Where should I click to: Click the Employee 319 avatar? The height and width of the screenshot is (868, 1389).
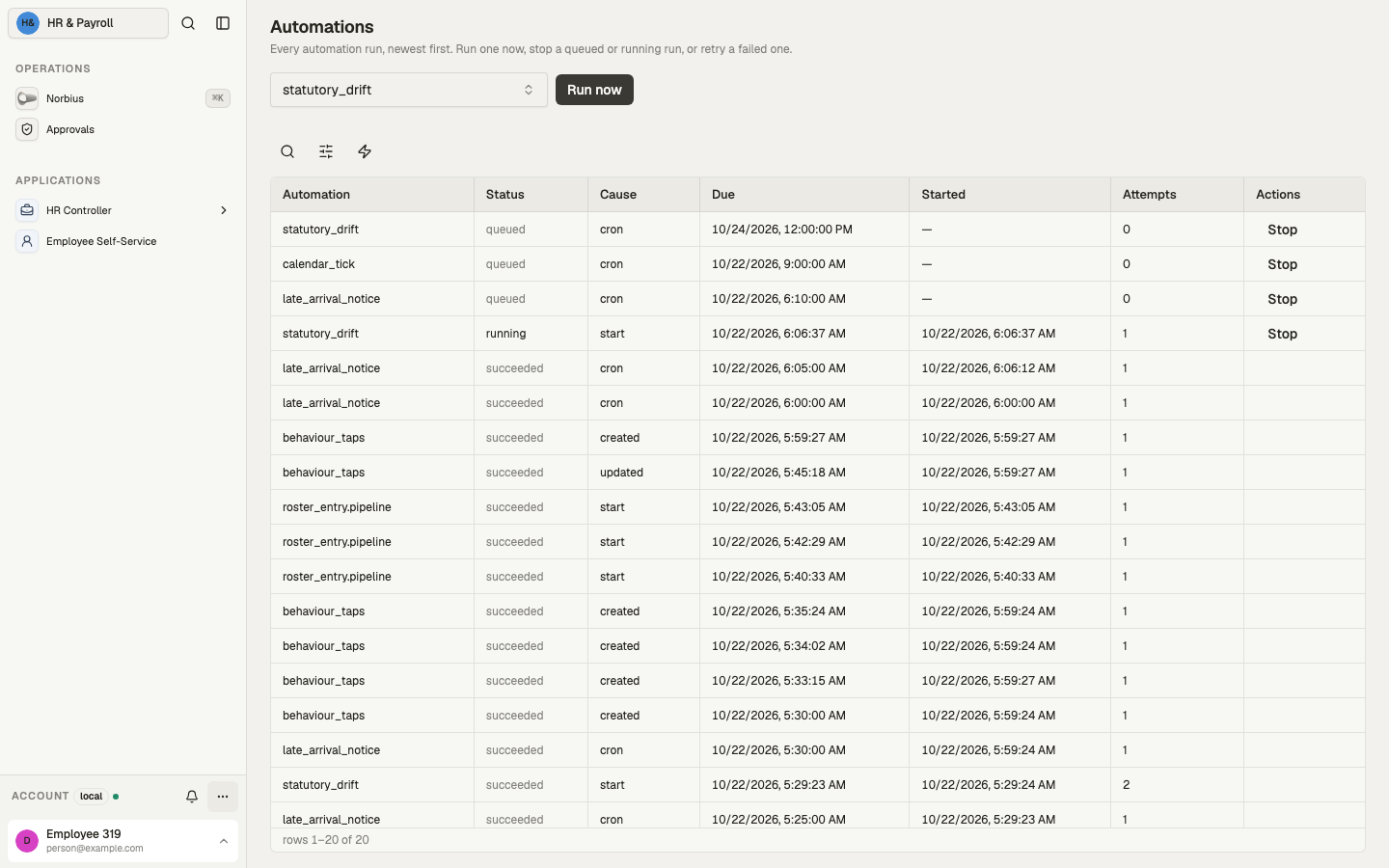(x=27, y=841)
